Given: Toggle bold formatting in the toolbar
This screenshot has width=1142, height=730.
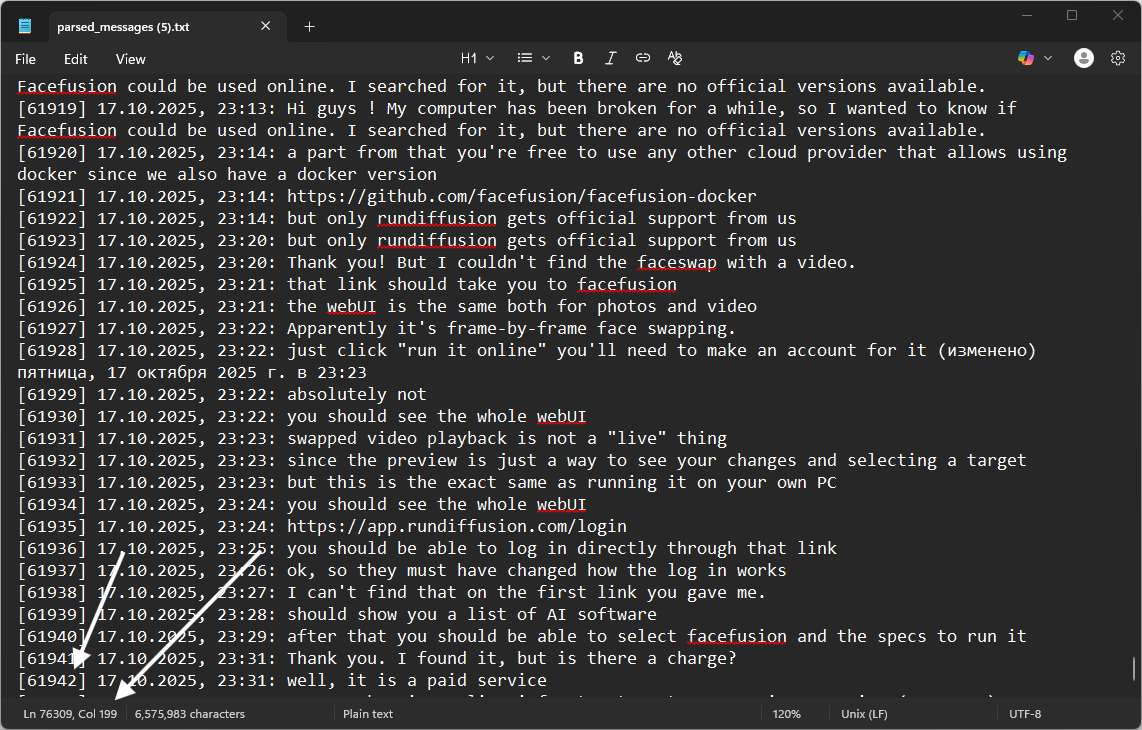Looking at the screenshot, I should pos(578,59).
